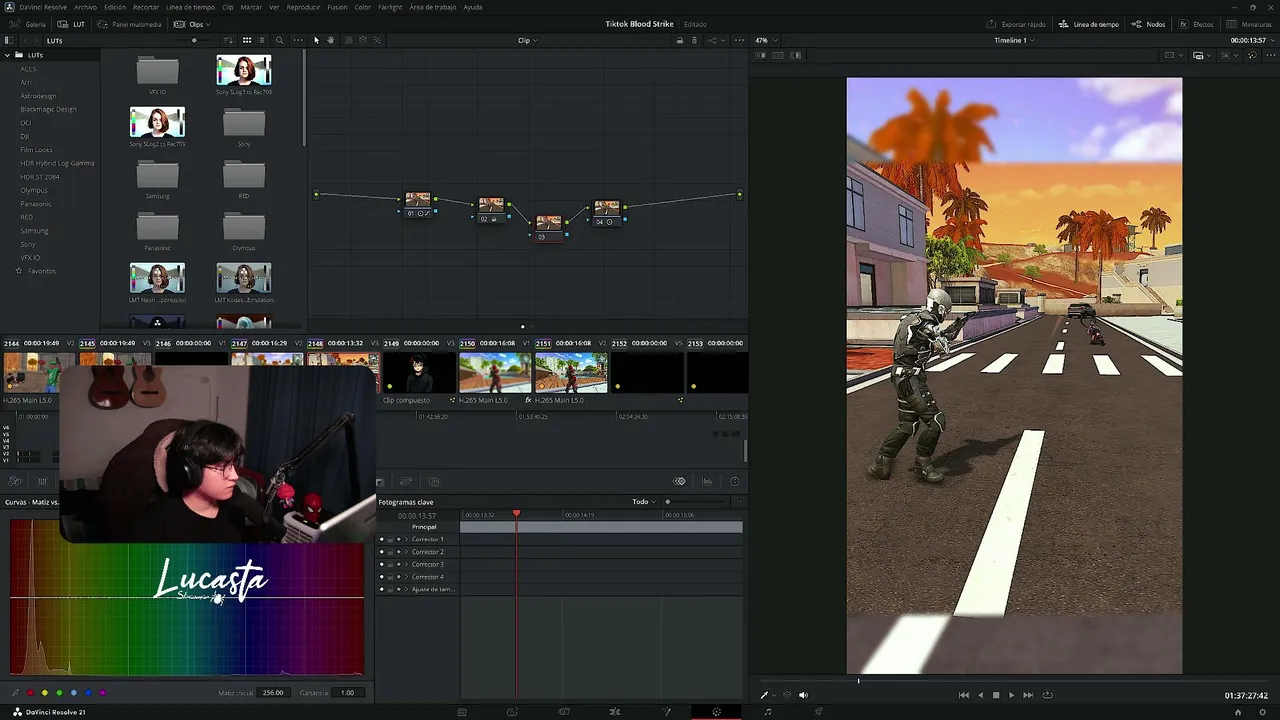Image resolution: width=1280 pixels, height=720 pixels.
Task: Select the Film Looks LUT folder
Action: (36, 150)
